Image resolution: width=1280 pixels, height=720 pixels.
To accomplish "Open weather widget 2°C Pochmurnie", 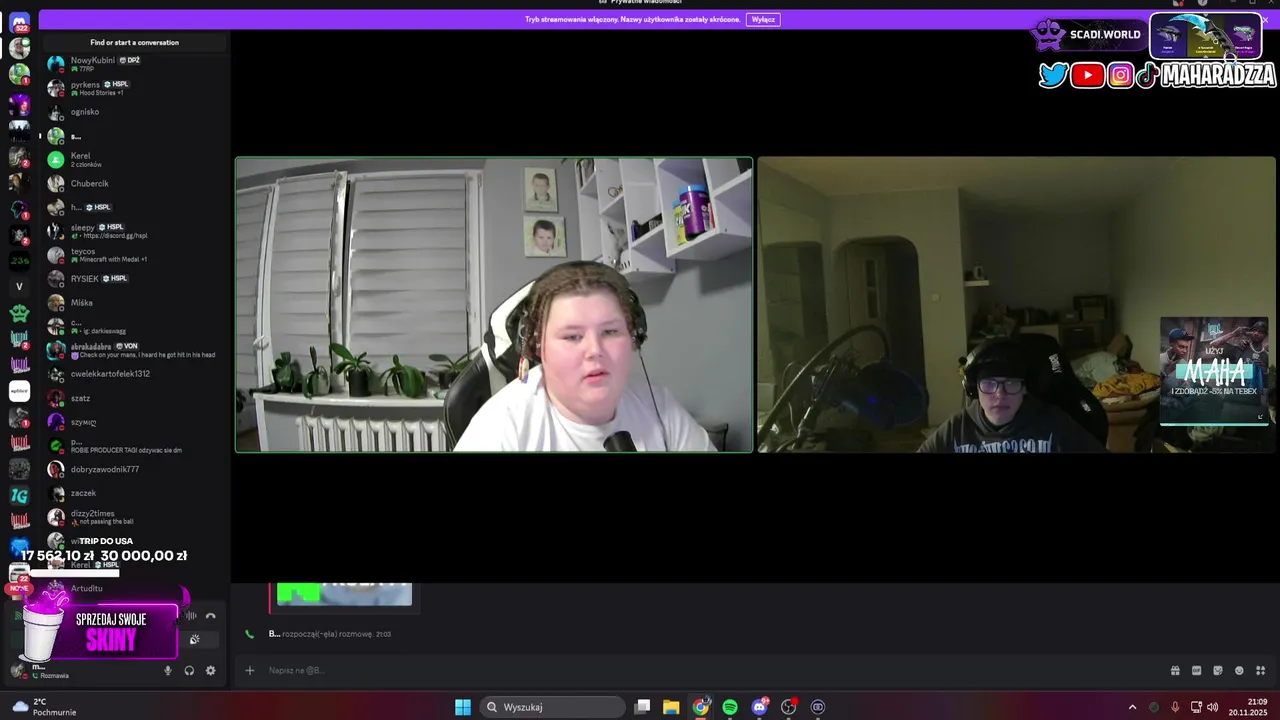I will tap(46, 707).
